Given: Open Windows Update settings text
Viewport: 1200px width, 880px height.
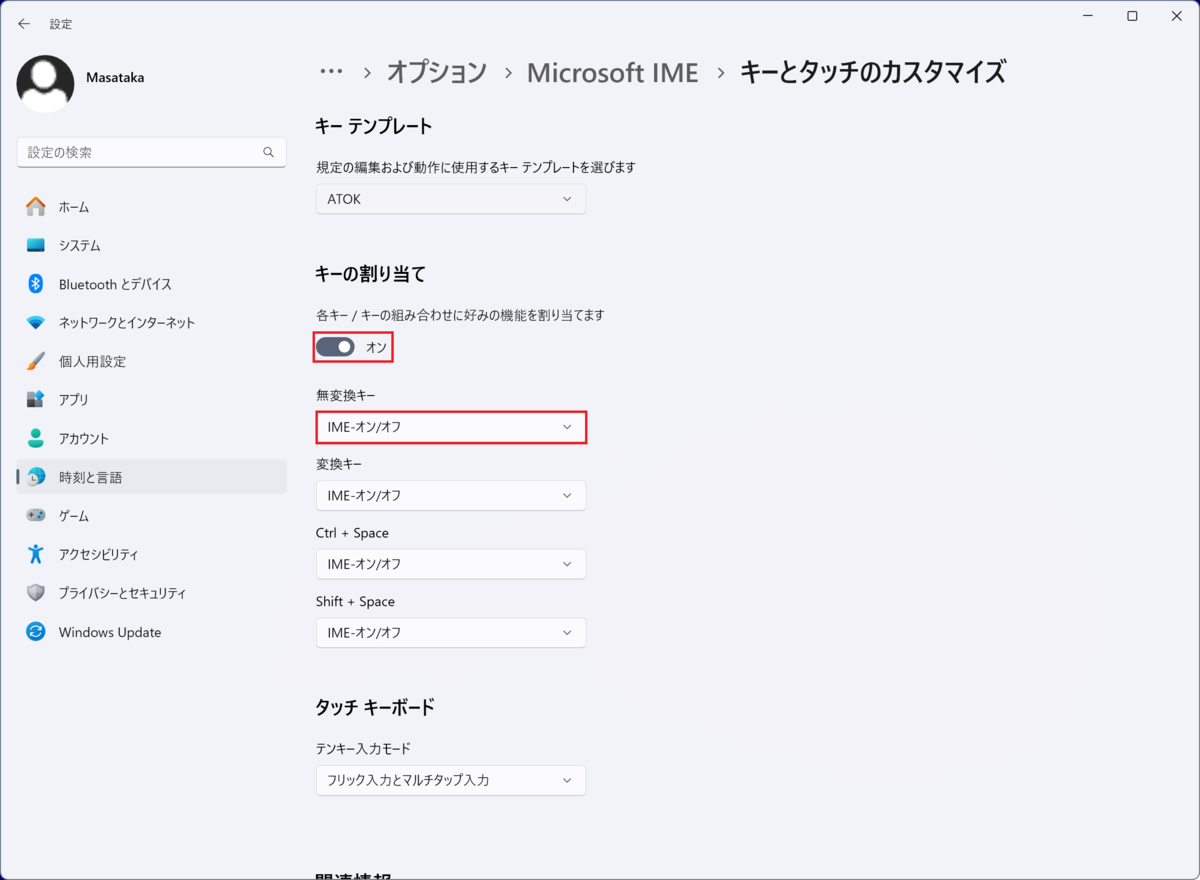Looking at the screenshot, I should pyautogui.click(x=110, y=633).
